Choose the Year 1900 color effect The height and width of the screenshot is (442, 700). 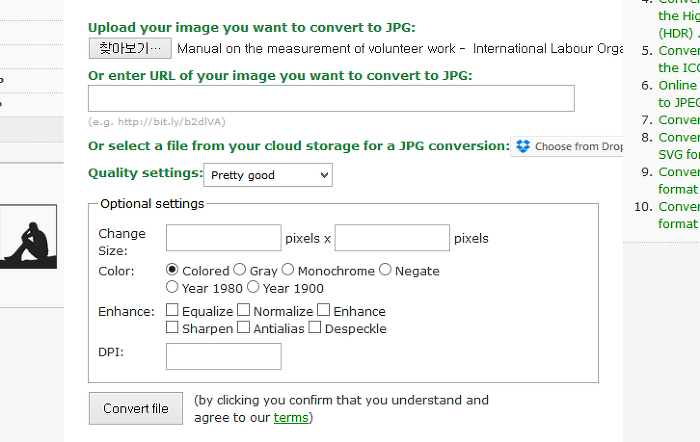[253, 287]
